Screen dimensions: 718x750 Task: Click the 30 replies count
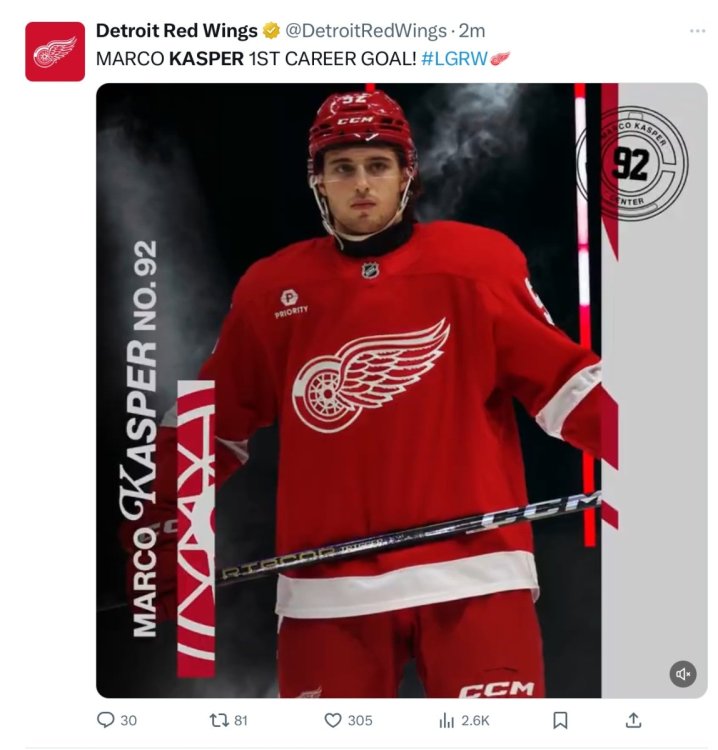(129, 720)
